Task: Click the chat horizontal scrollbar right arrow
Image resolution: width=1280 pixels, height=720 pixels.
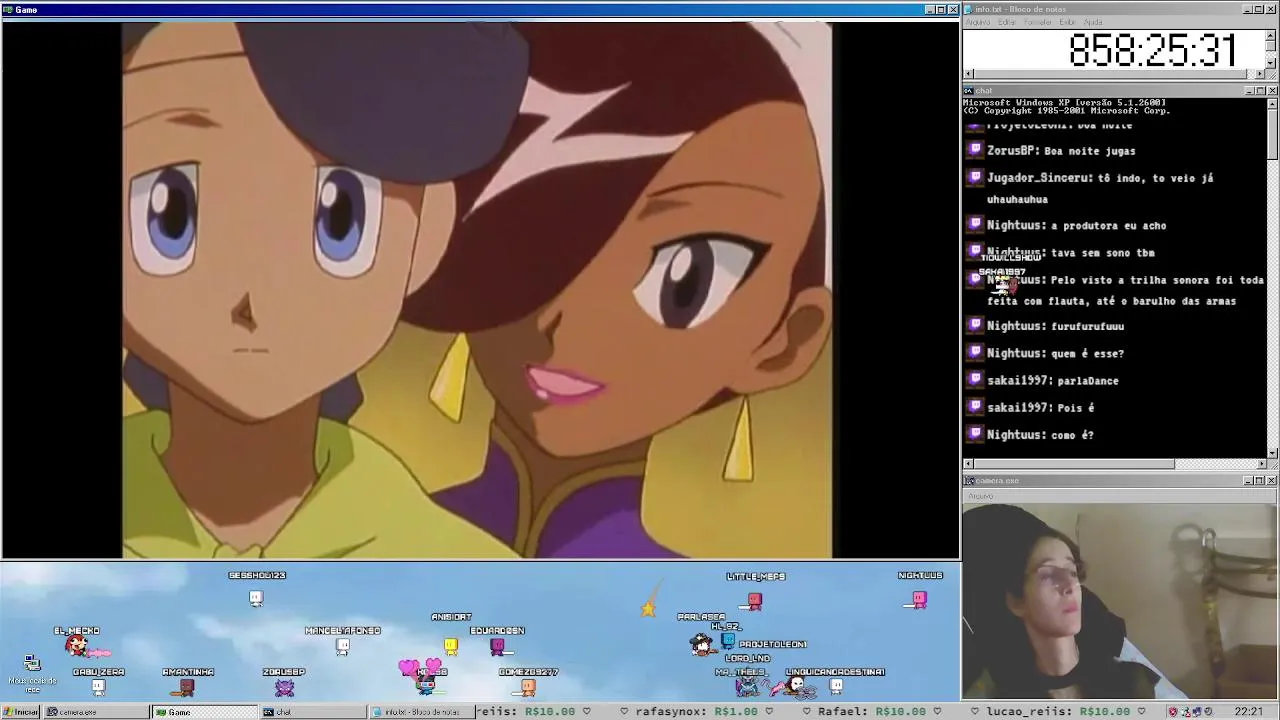Action: pos(1261,464)
